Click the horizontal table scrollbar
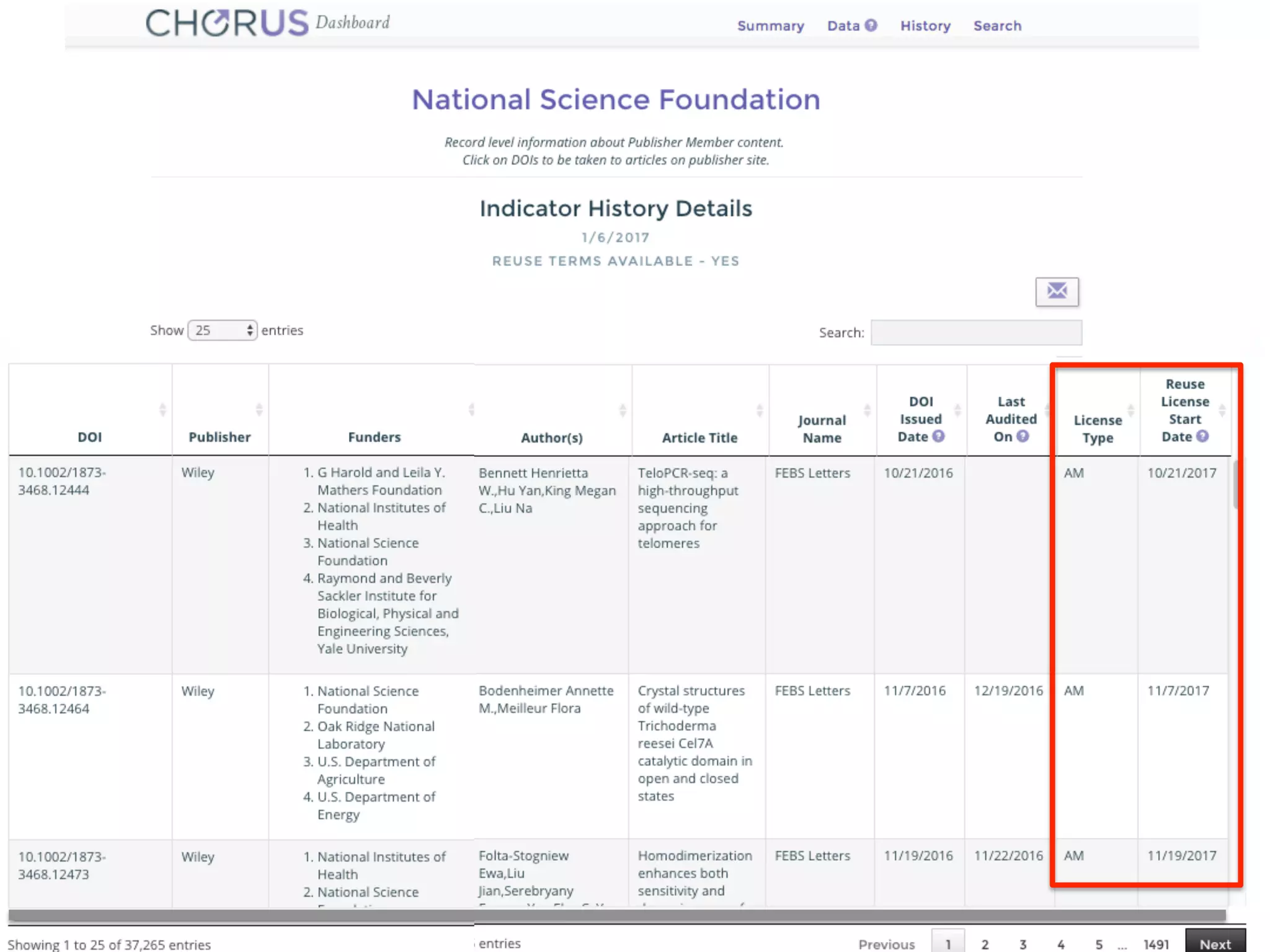The image size is (1270, 952). coord(617,915)
